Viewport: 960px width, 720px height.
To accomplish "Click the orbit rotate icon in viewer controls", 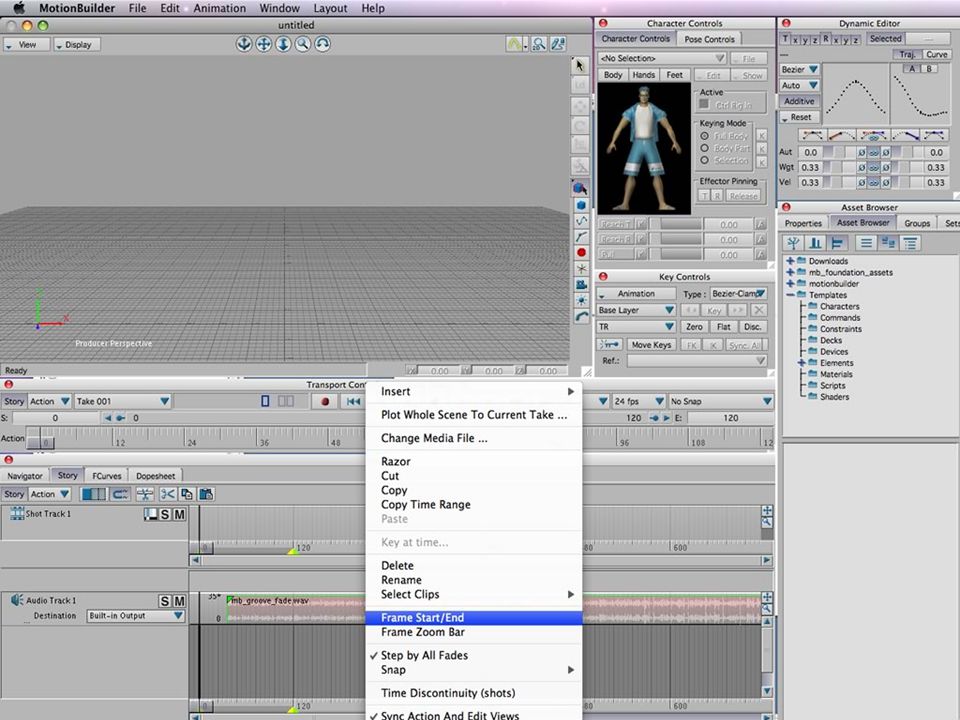I will pos(322,44).
